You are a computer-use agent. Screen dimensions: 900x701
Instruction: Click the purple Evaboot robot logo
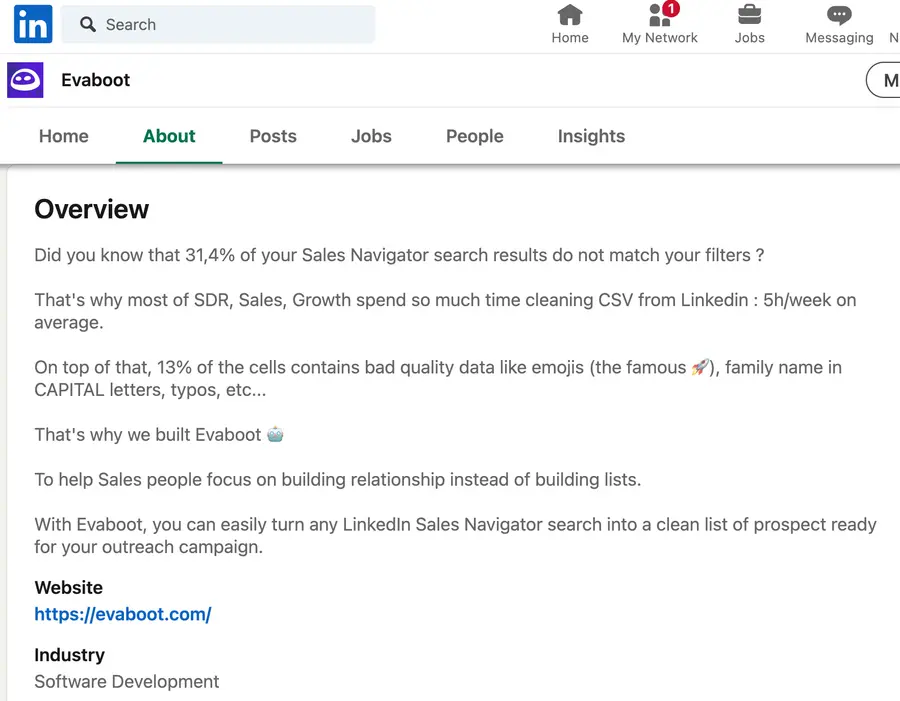[x=24, y=79]
